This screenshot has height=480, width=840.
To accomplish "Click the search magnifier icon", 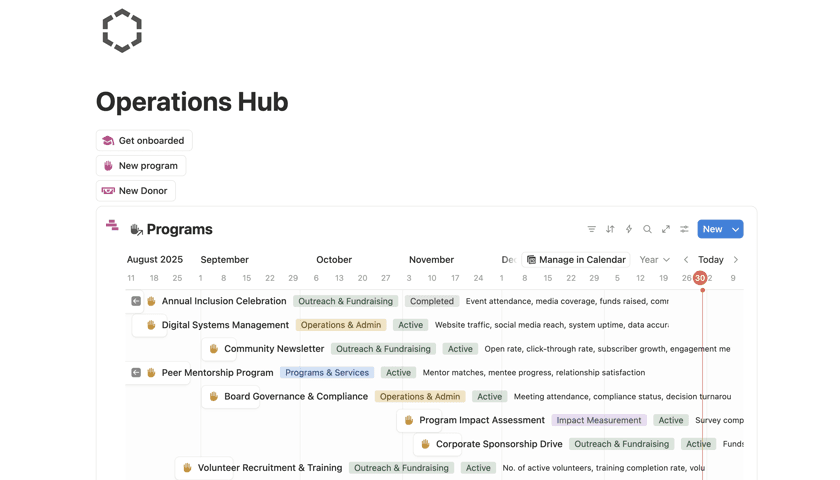I will tap(647, 229).
